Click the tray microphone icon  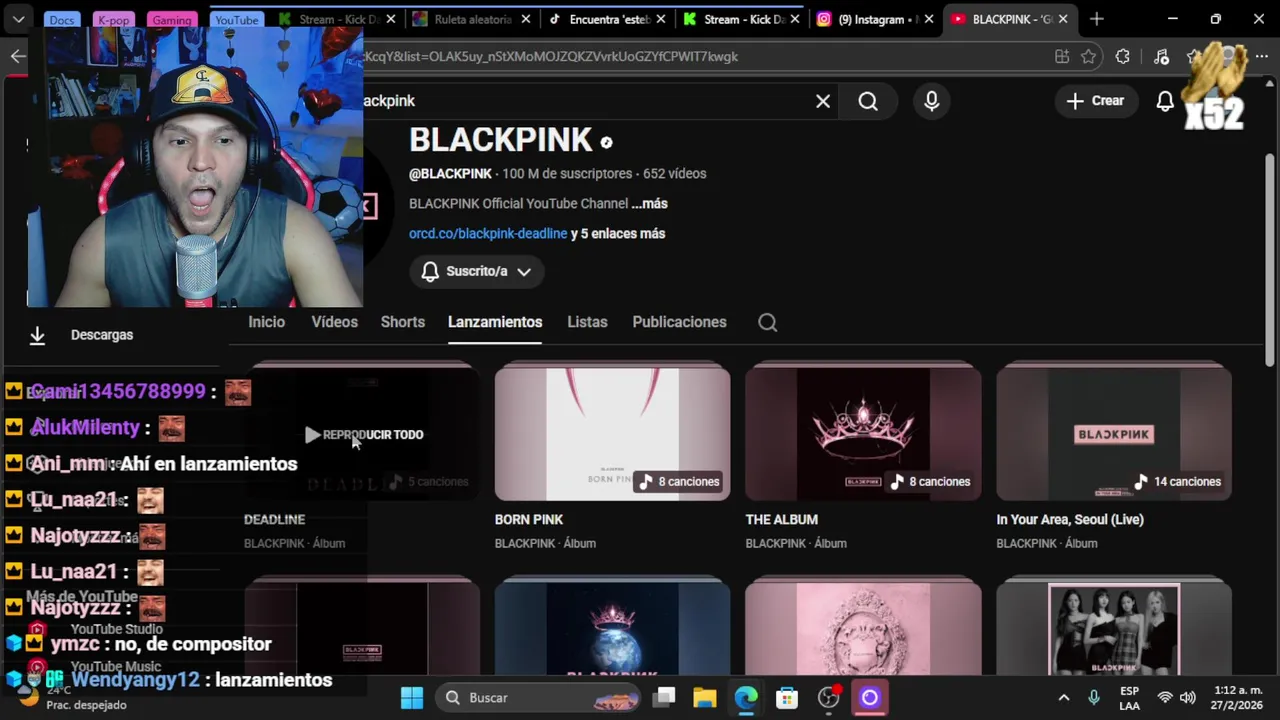point(1094,698)
